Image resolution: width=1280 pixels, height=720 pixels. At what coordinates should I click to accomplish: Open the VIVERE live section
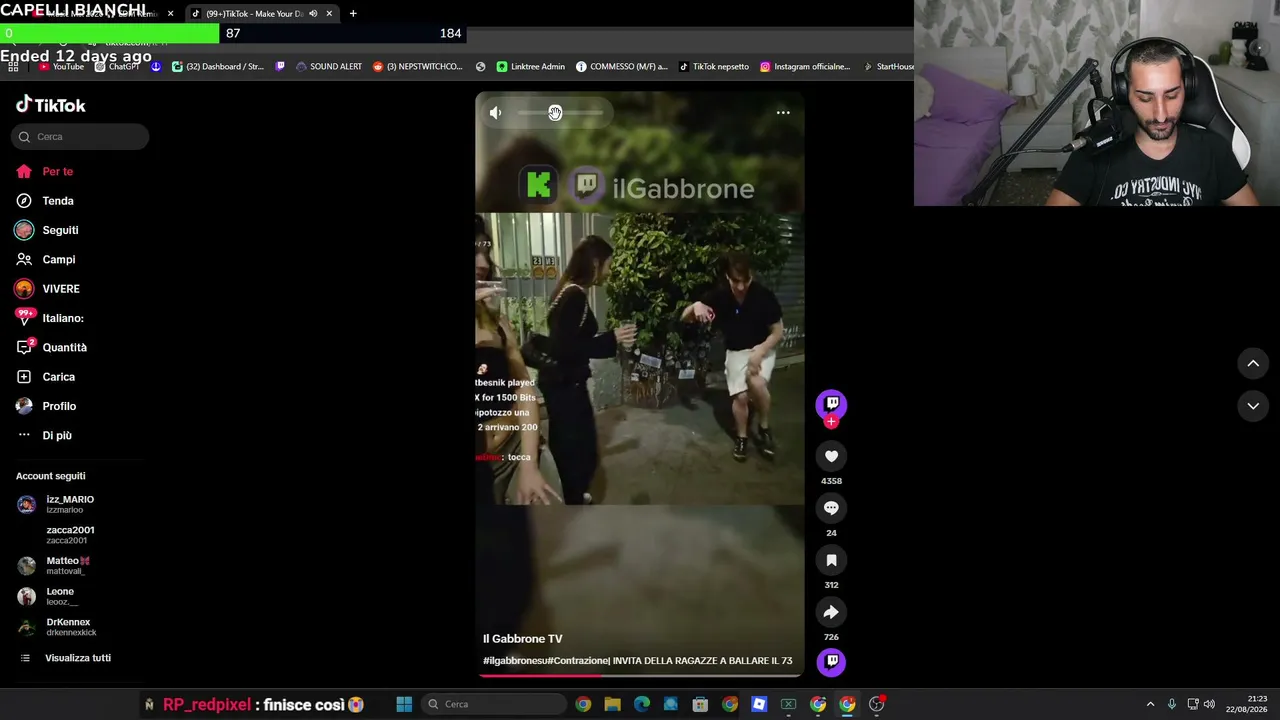point(48,289)
